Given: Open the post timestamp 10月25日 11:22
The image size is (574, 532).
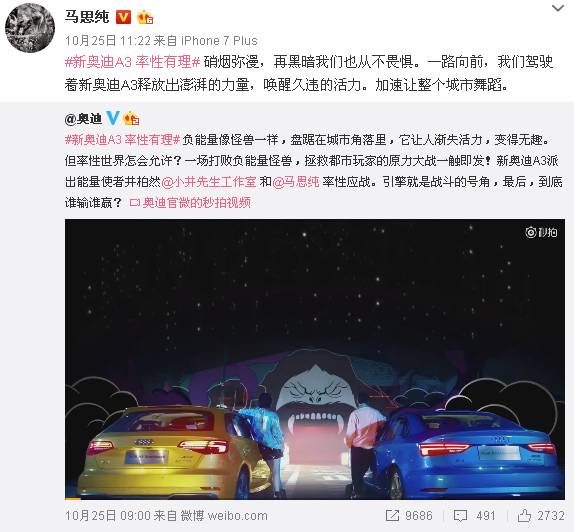Looking at the screenshot, I should (x=108, y=40).
